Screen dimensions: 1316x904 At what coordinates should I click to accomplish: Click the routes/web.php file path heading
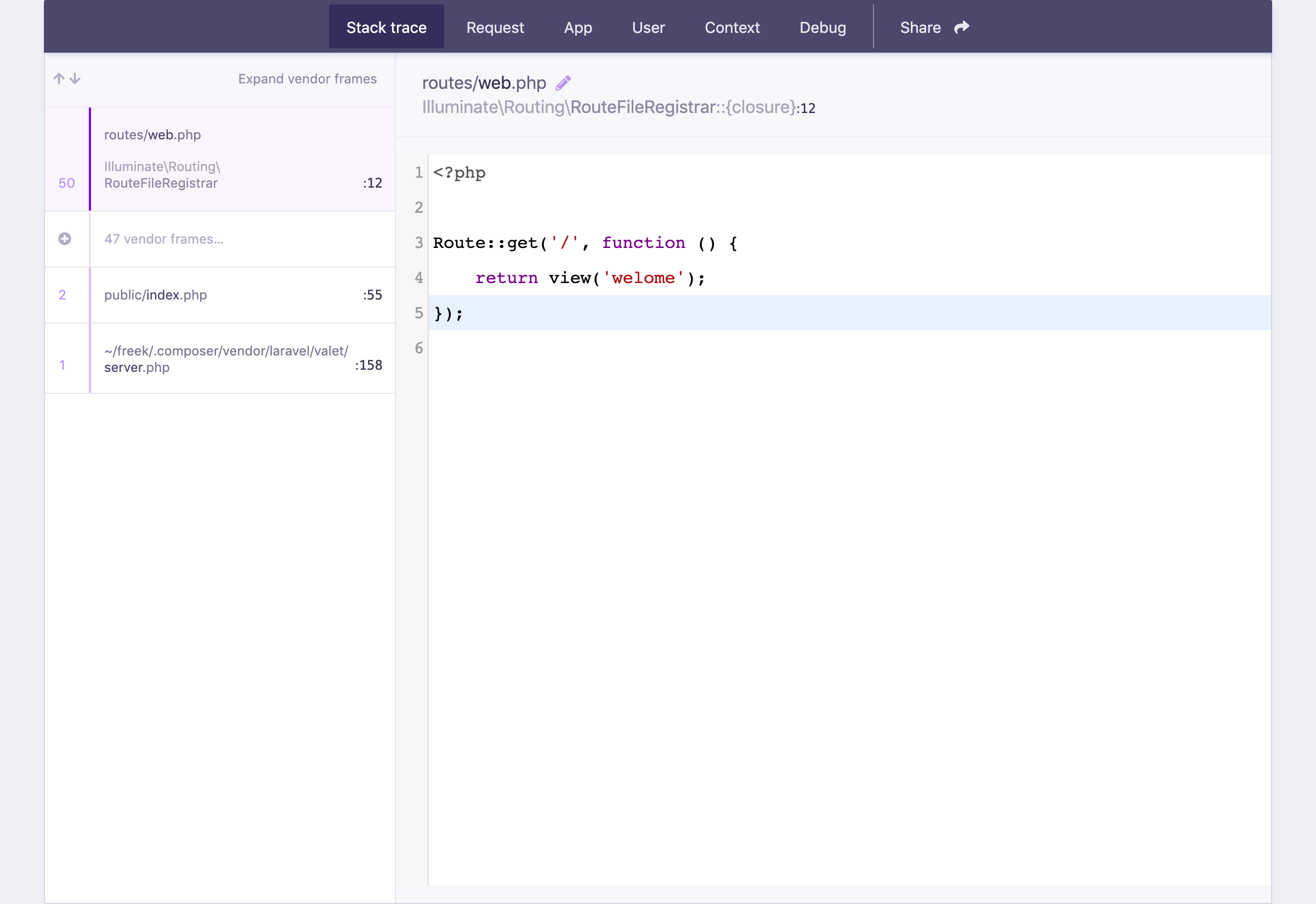[x=484, y=83]
